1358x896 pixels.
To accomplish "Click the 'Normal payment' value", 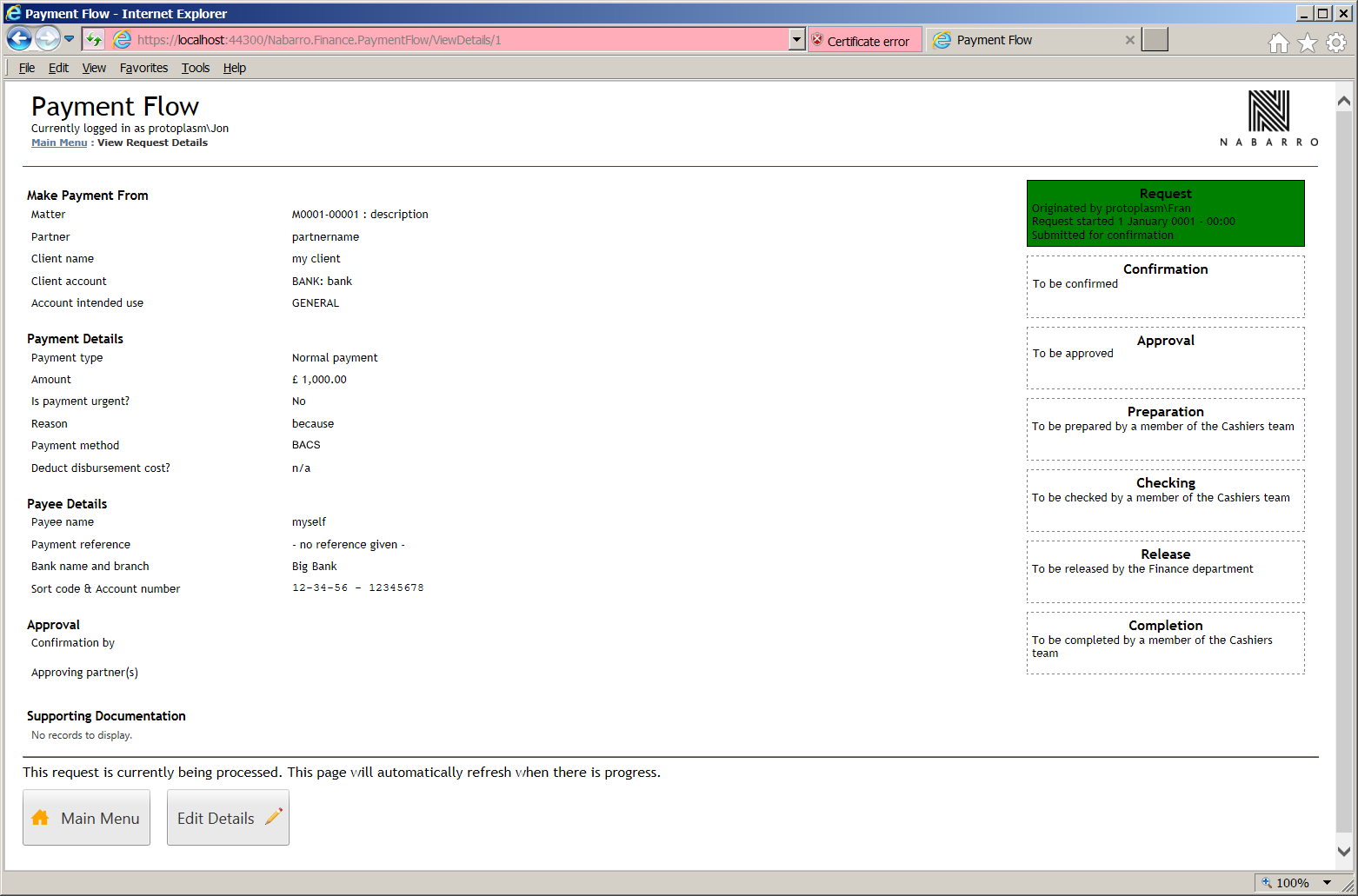I will click(335, 358).
